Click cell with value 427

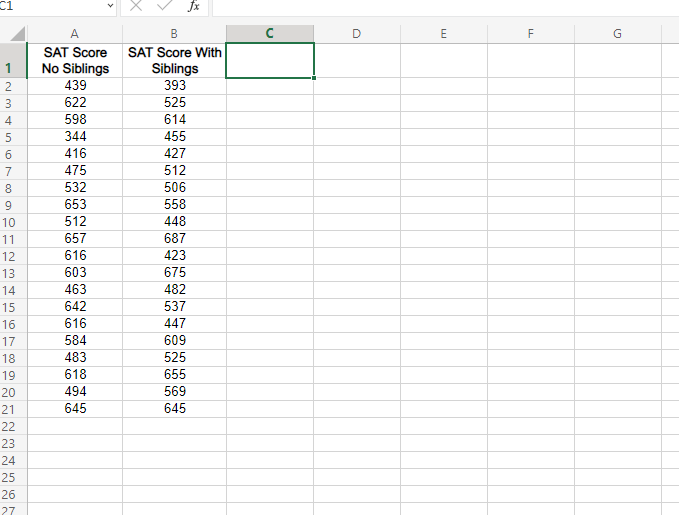[175, 154]
